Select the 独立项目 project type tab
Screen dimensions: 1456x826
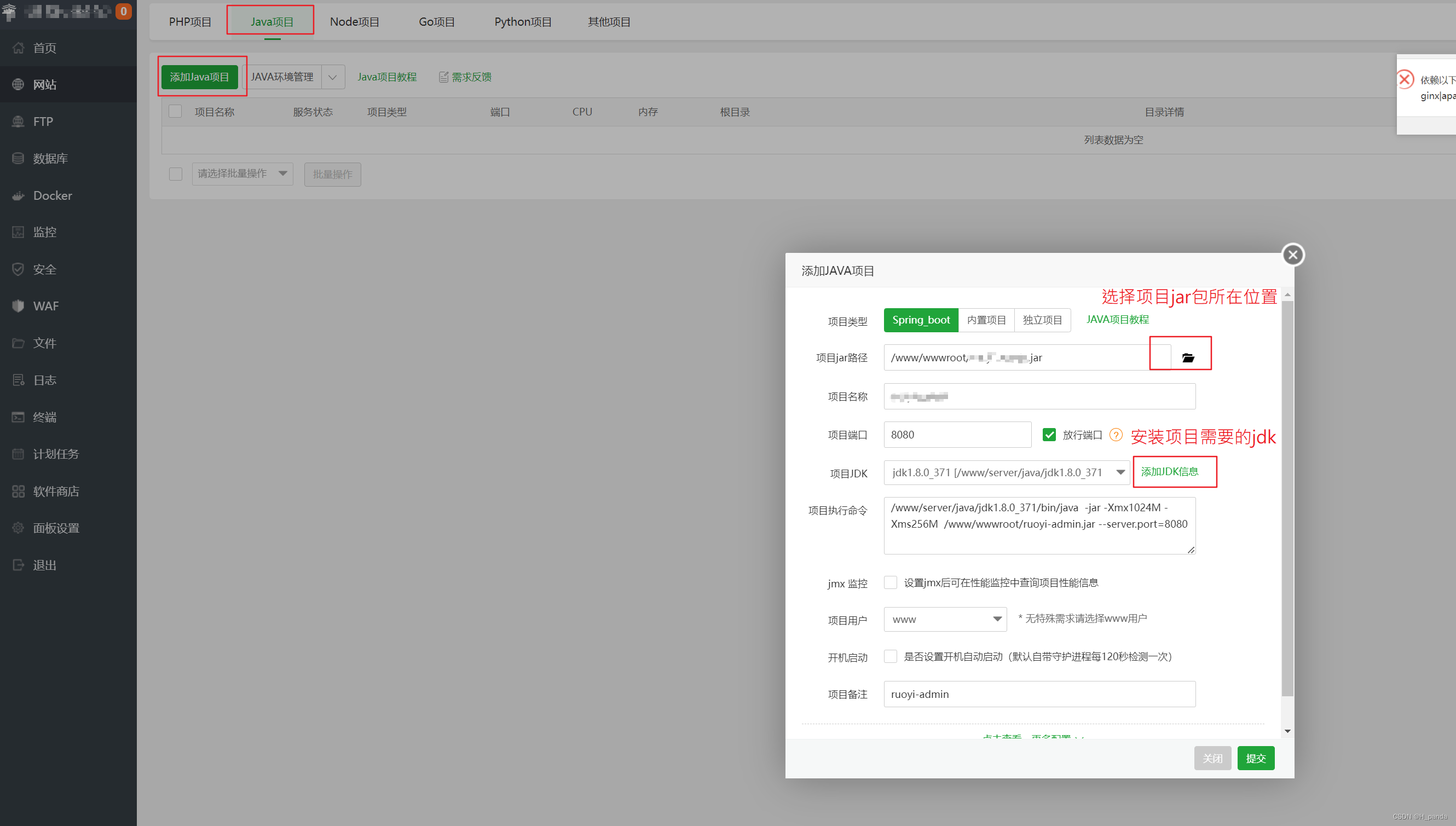1042,320
